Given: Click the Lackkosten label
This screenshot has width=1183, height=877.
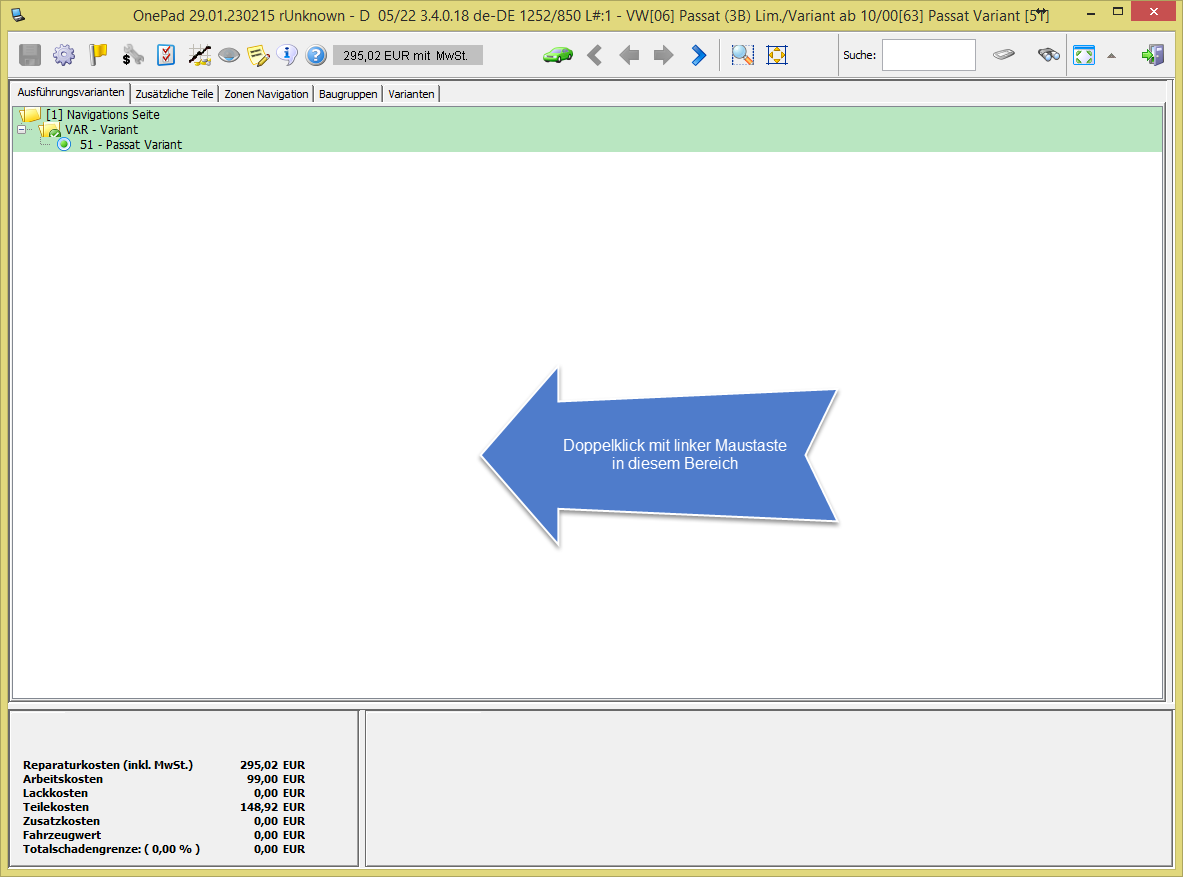Looking at the screenshot, I should point(55,792).
